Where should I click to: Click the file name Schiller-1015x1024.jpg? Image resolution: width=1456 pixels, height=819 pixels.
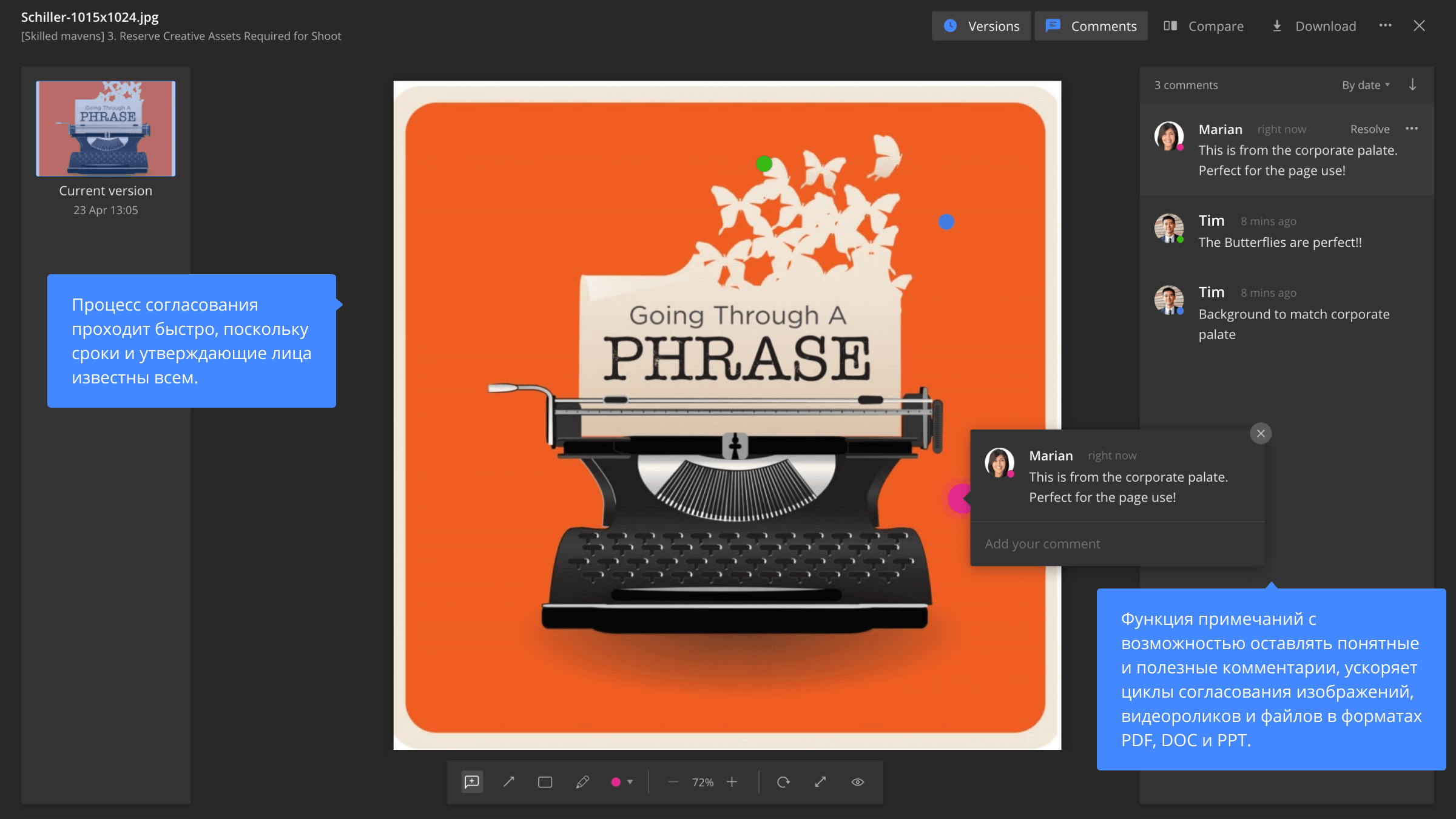point(90,17)
